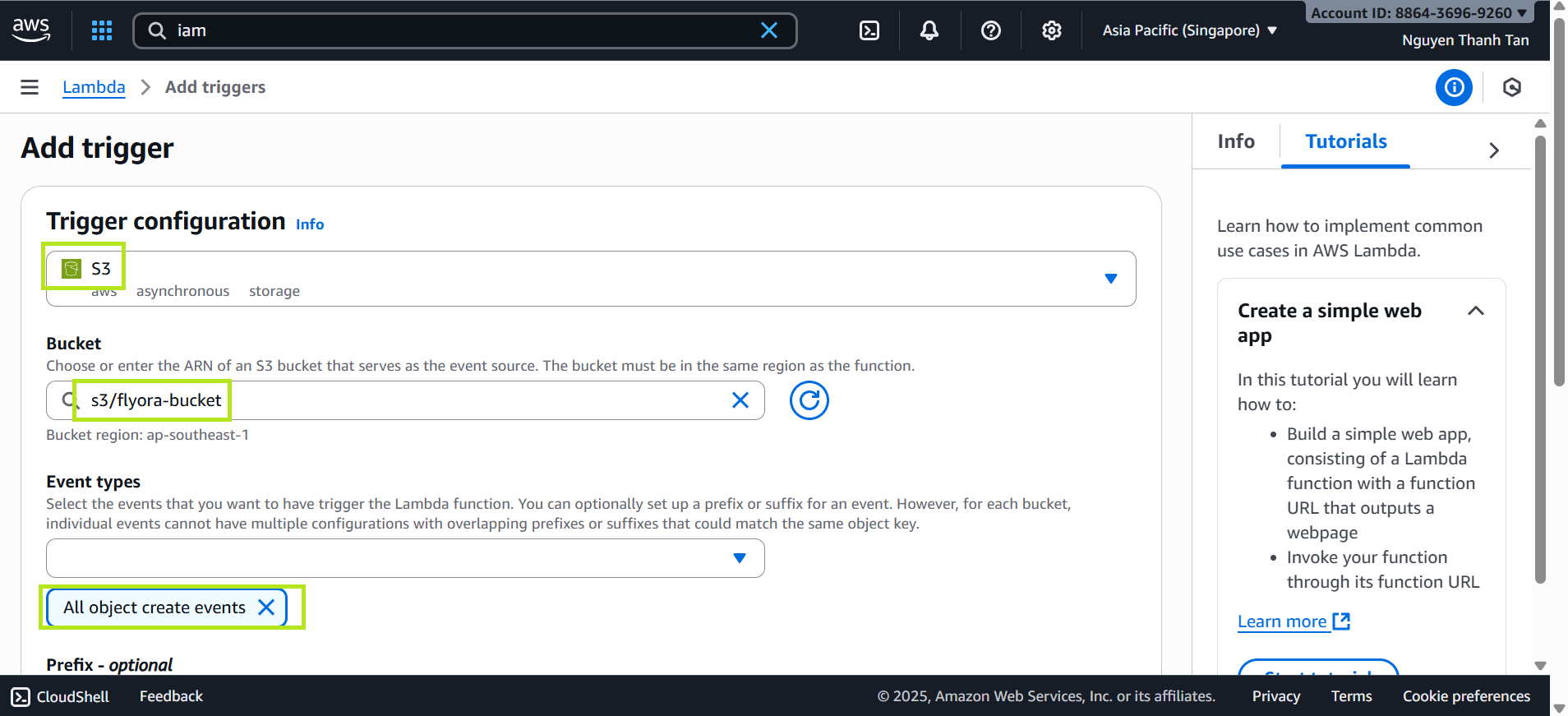Image resolution: width=1568 pixels, height=716 pixels.
Task: Open the settings gear in header
Action: point(1051,30)
